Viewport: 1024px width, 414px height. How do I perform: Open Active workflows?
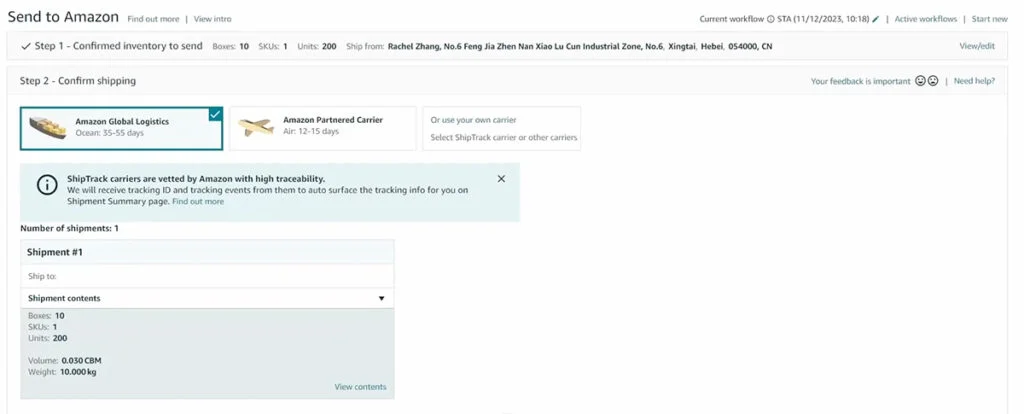pyautogui.click(x=926, y=19)
